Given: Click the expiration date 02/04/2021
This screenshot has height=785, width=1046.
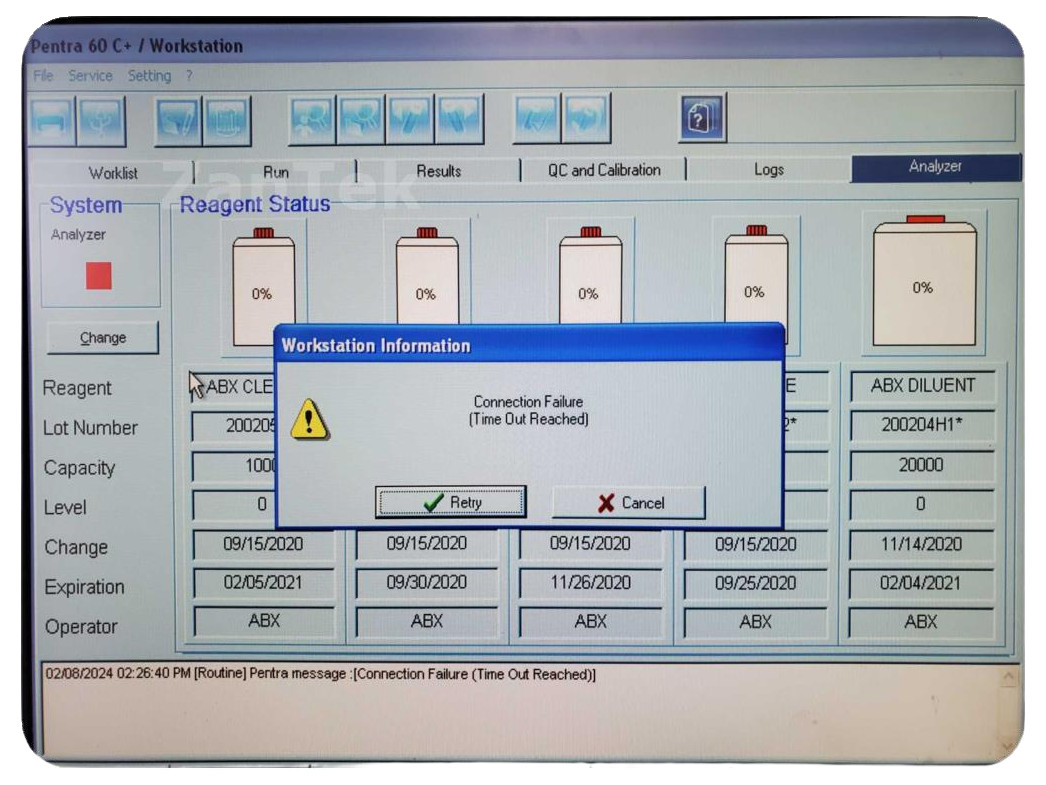Looking at the screenshot, I should tap(920, 583).
